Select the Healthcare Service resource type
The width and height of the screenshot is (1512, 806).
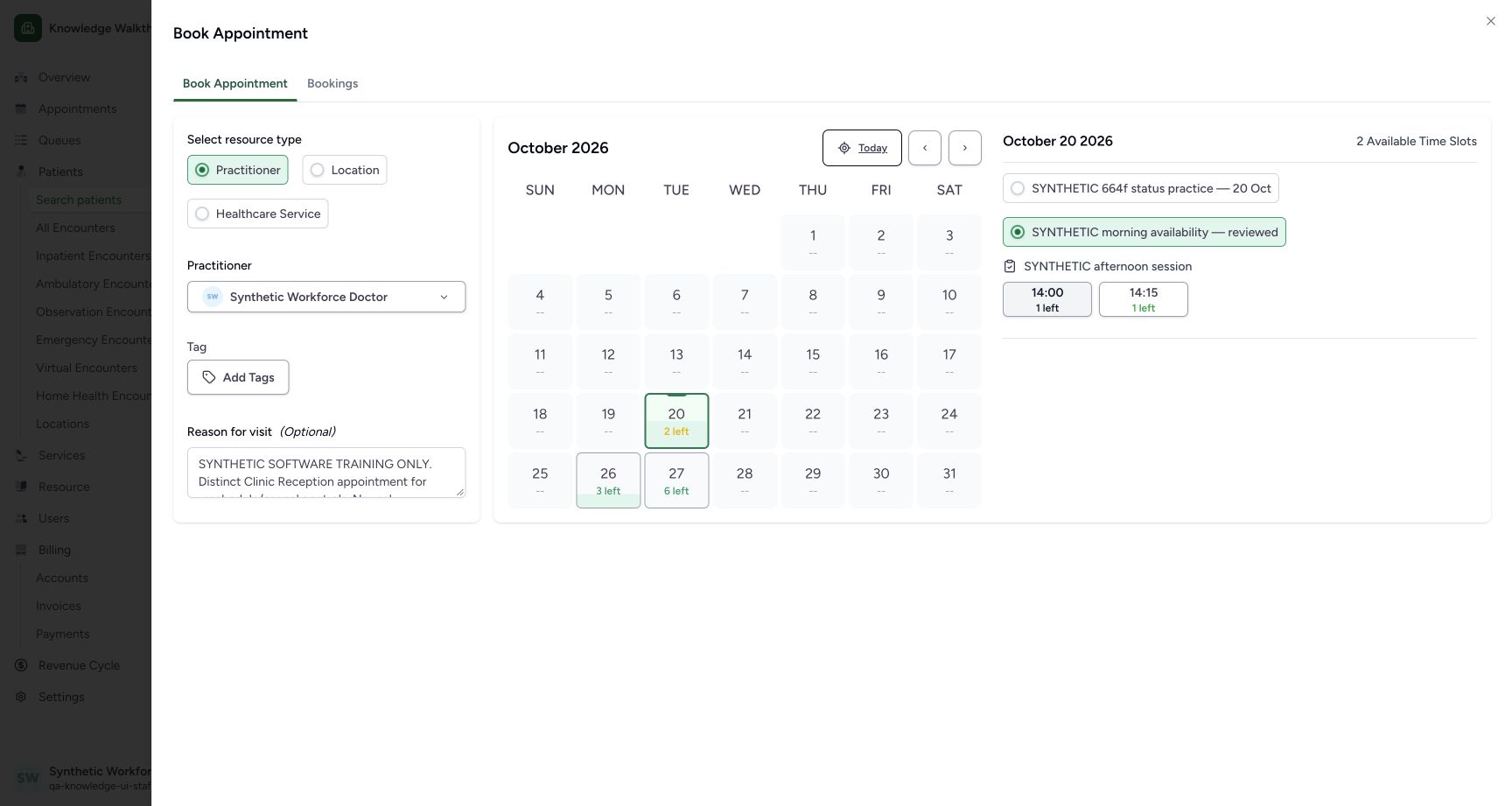tap(257, 214)
